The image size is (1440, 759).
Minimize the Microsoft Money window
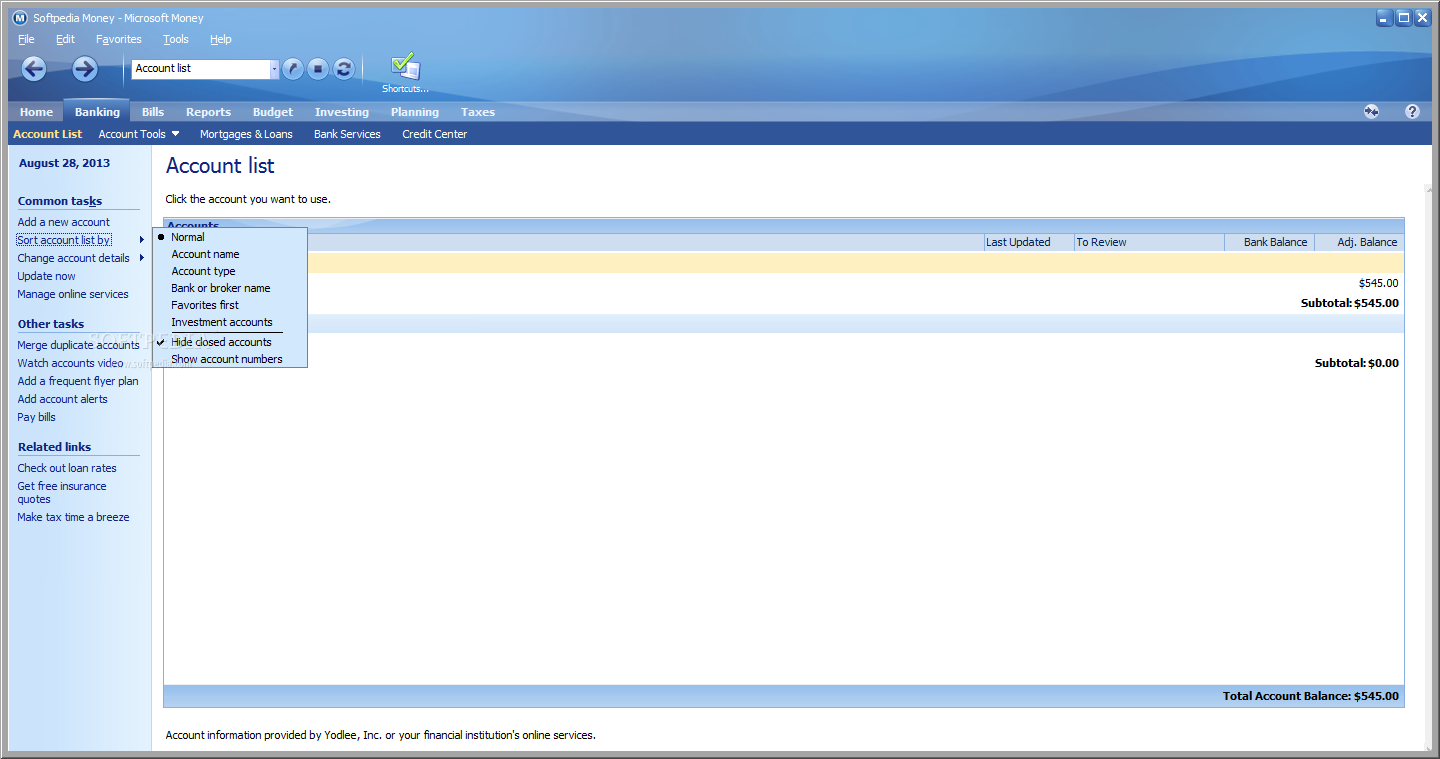point(1384,17)
